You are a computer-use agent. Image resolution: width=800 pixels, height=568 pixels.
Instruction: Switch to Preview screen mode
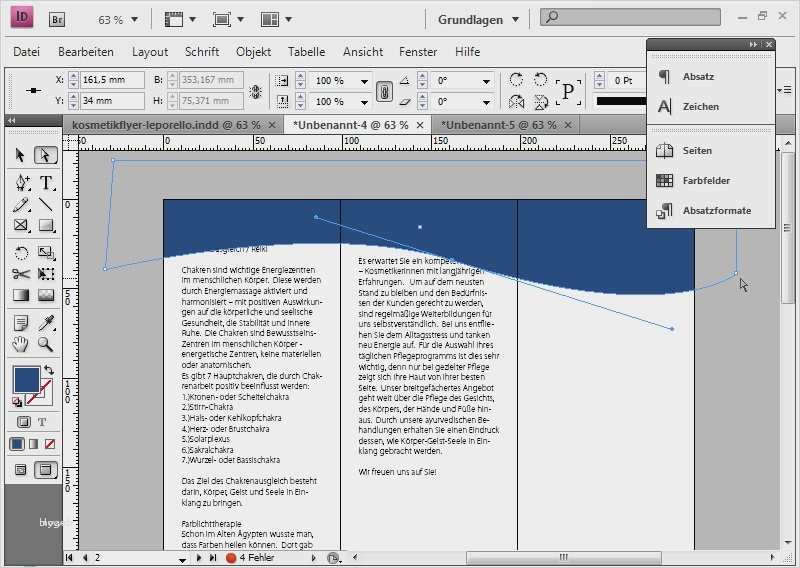coord(45,470)
